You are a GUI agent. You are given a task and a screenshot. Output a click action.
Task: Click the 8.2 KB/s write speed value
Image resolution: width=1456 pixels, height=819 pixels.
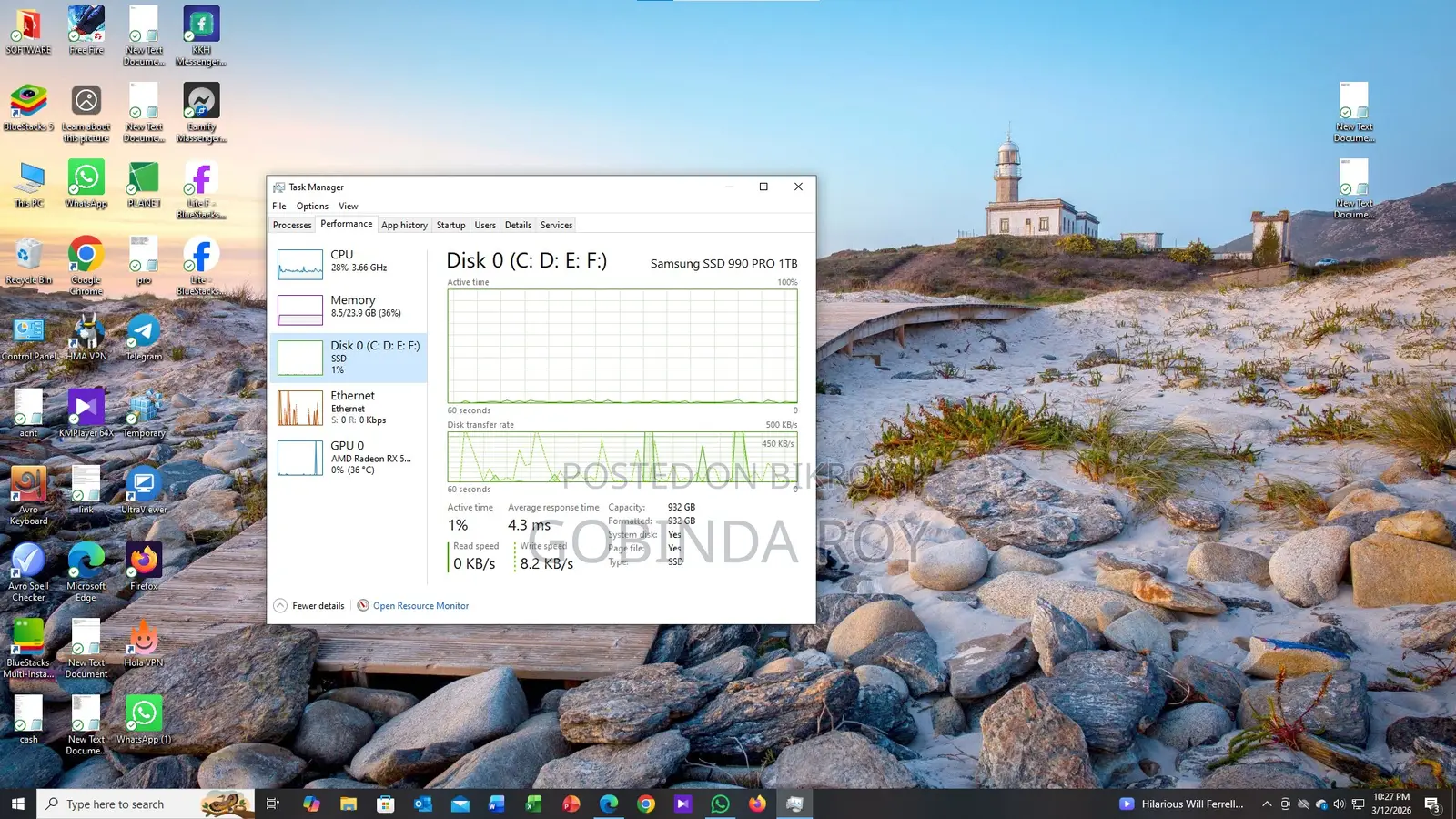547,564
